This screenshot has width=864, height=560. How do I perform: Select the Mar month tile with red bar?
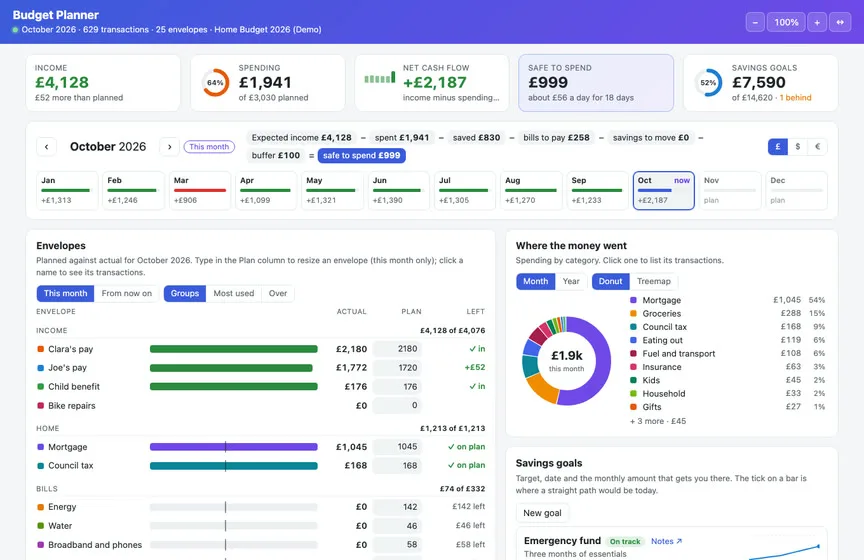click(199, 190)
